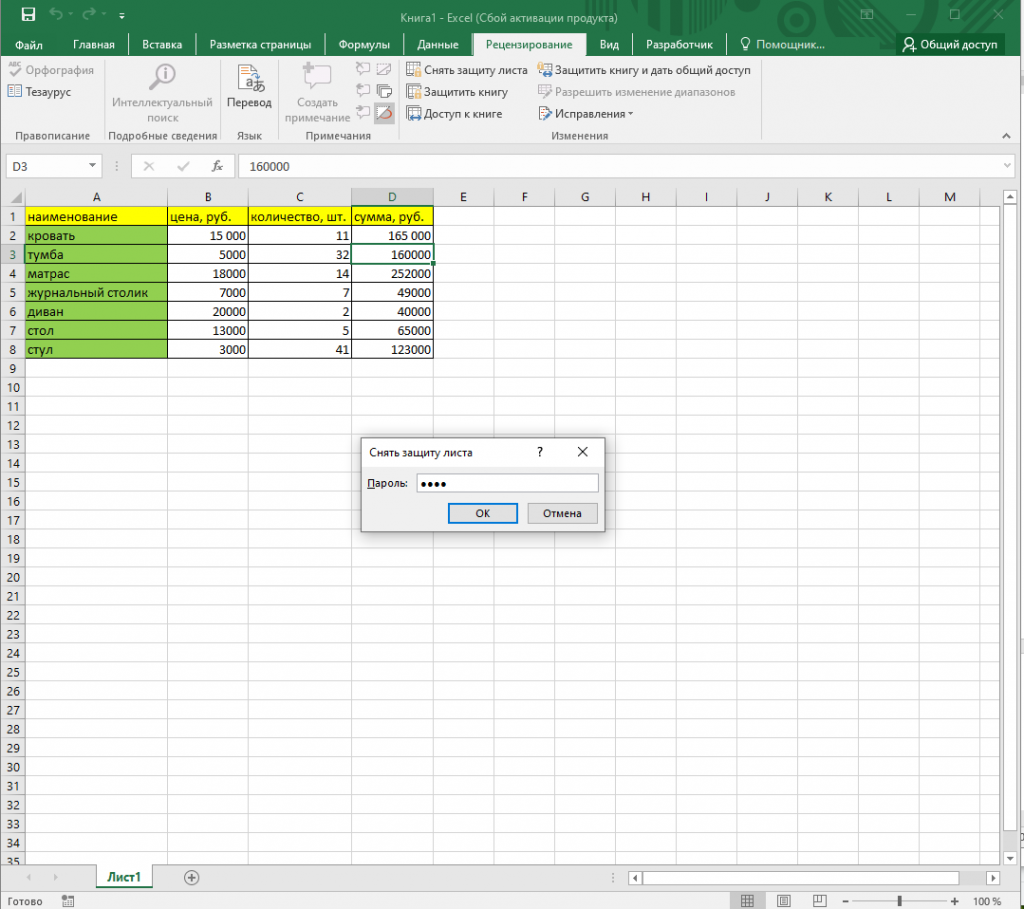Switch to the Формулы tab
The width and height of the screenshot is (1024, 909).
[364, 44]
